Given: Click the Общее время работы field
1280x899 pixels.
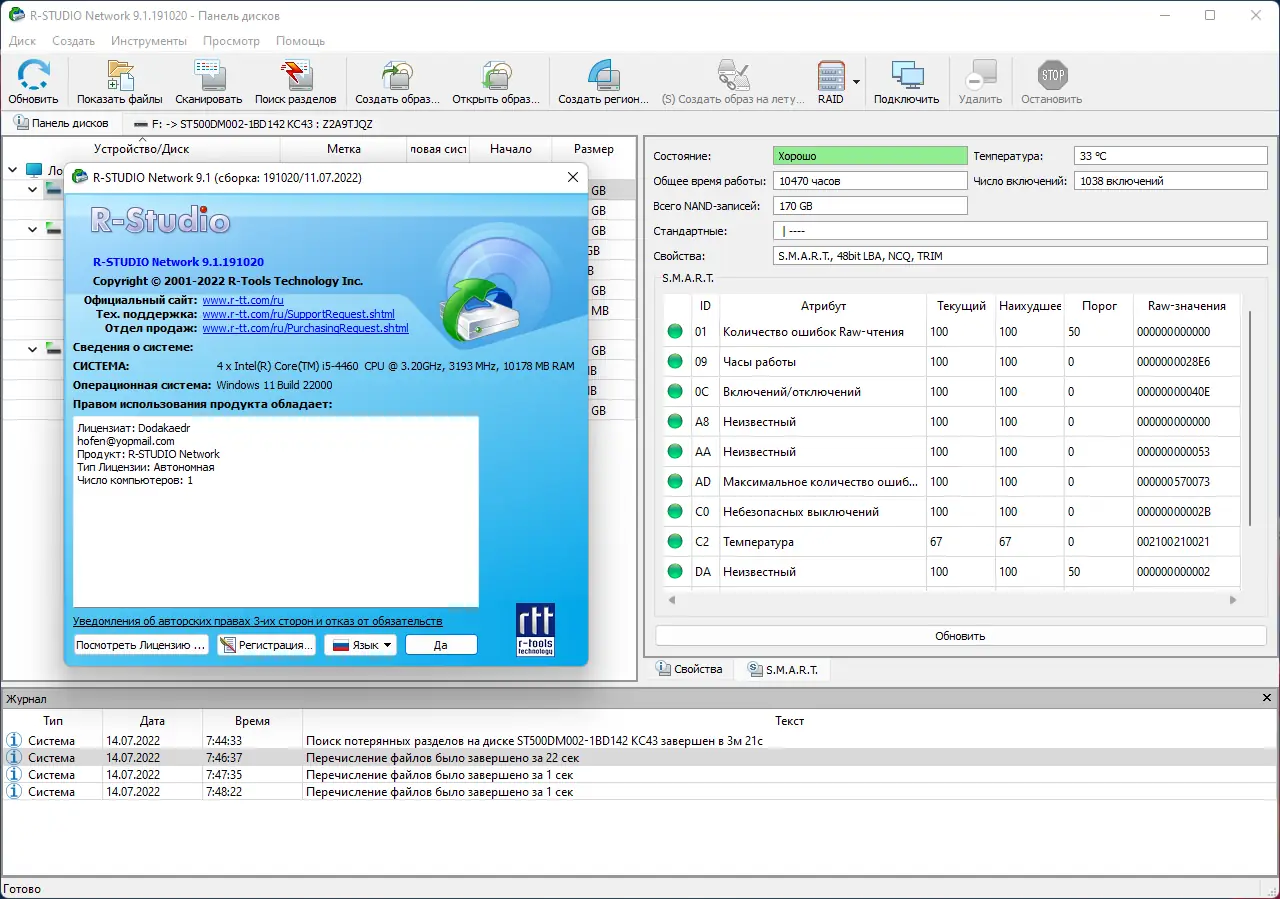Looking at the screenshot, I should [870, 181].
